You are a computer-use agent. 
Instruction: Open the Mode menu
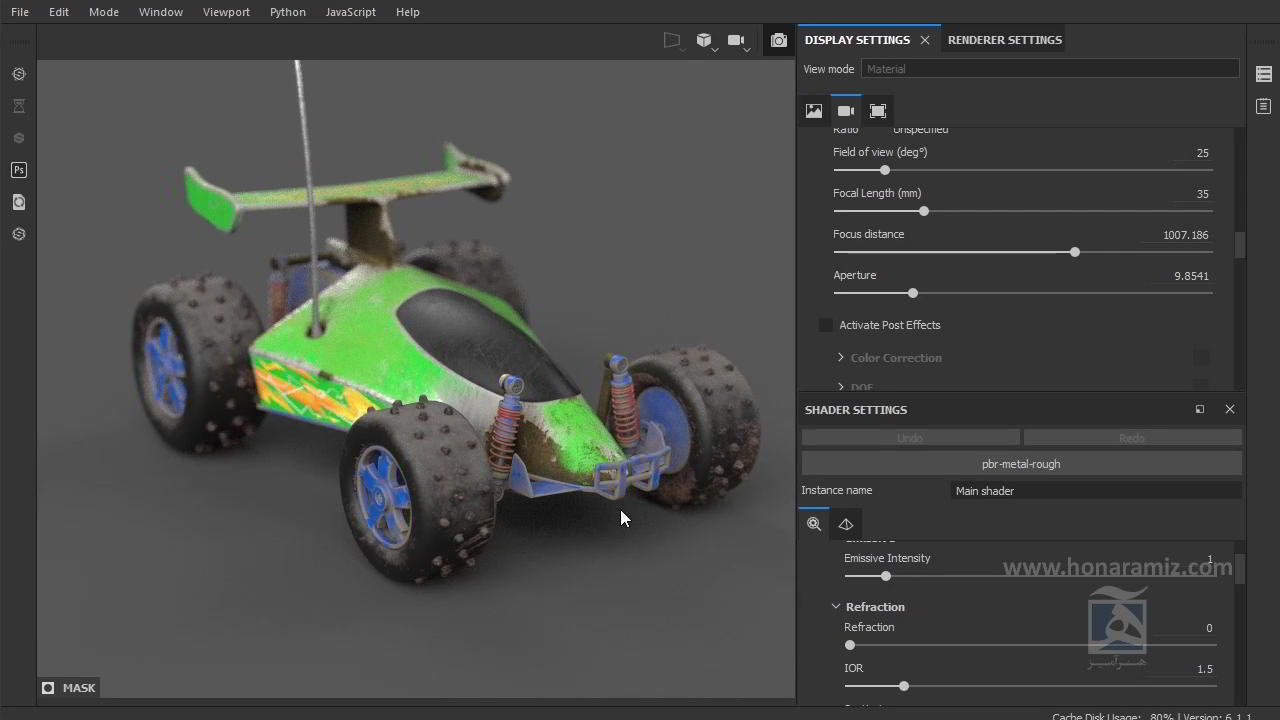click(104, 12)
